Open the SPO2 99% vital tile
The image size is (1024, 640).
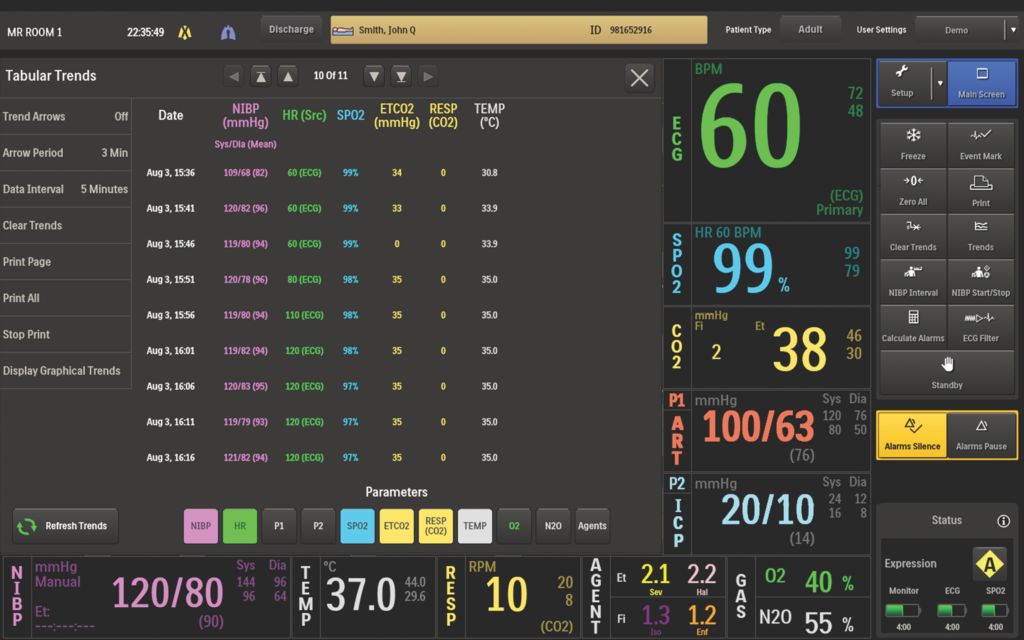[767, 265]
